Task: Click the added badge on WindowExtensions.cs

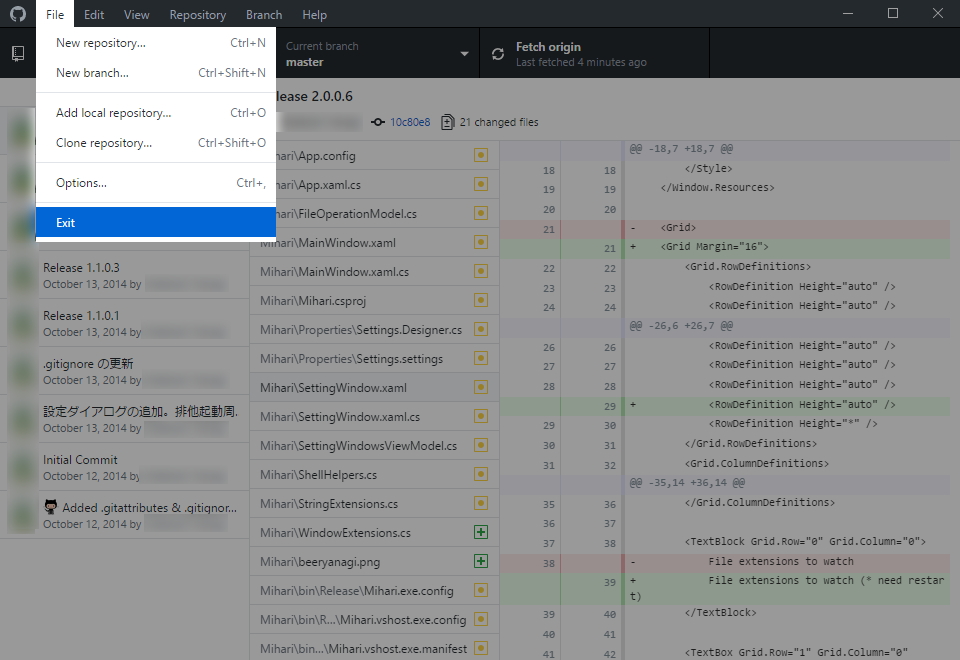Action: click(480, 533)
